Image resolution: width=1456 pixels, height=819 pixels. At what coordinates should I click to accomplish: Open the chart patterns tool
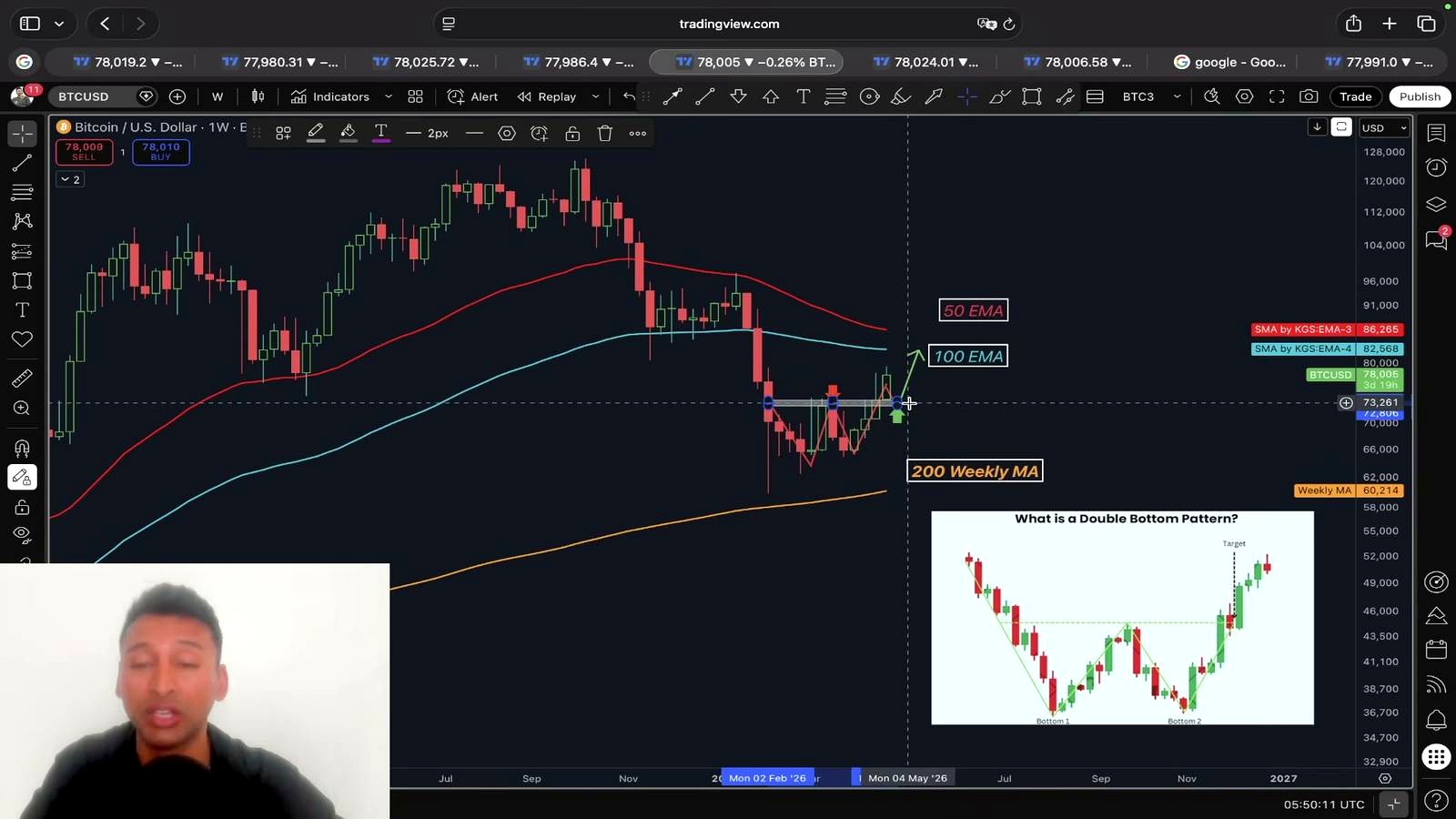click(x=22, y=221)
